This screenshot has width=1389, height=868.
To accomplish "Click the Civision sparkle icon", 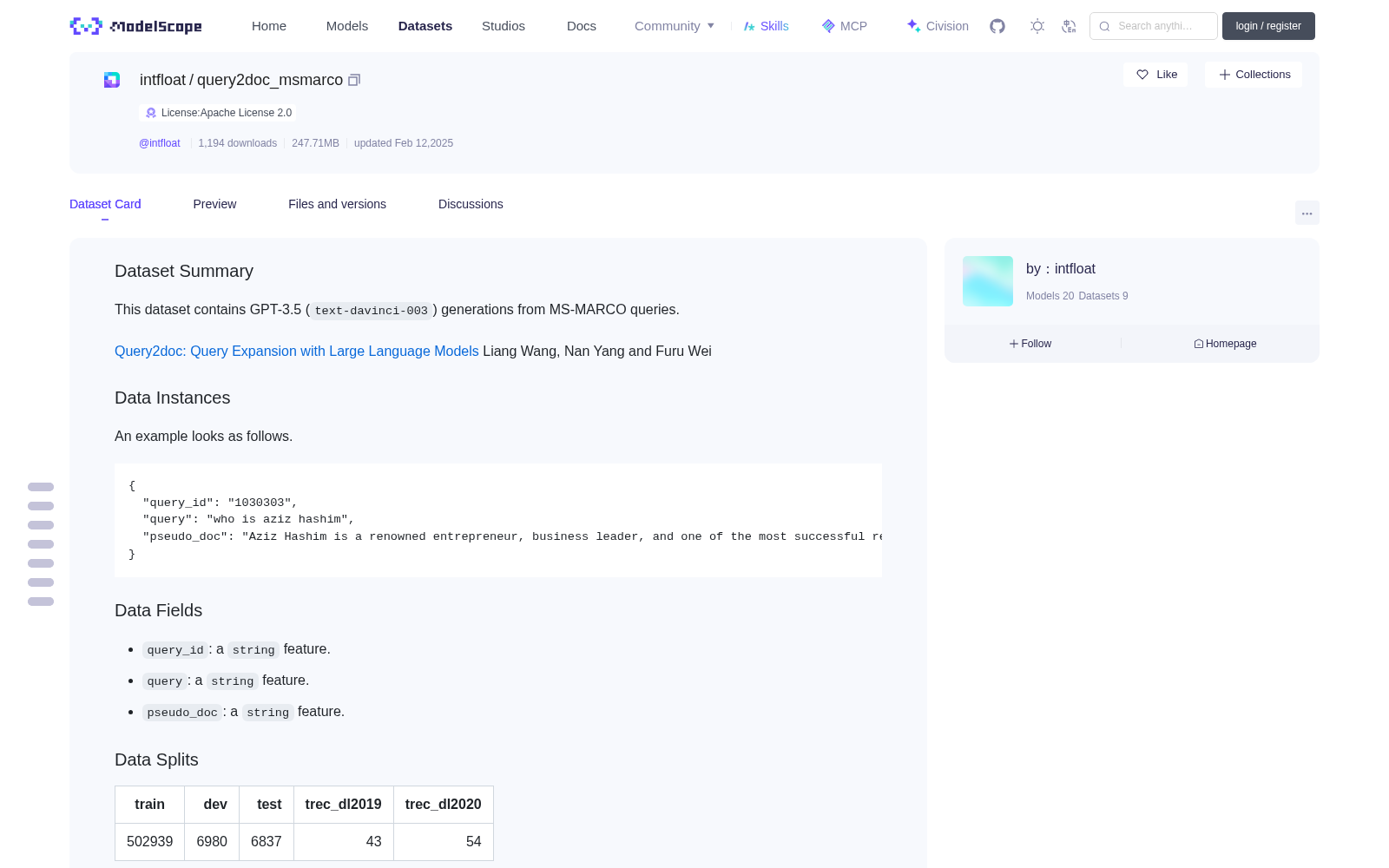I will pos(913,26).
